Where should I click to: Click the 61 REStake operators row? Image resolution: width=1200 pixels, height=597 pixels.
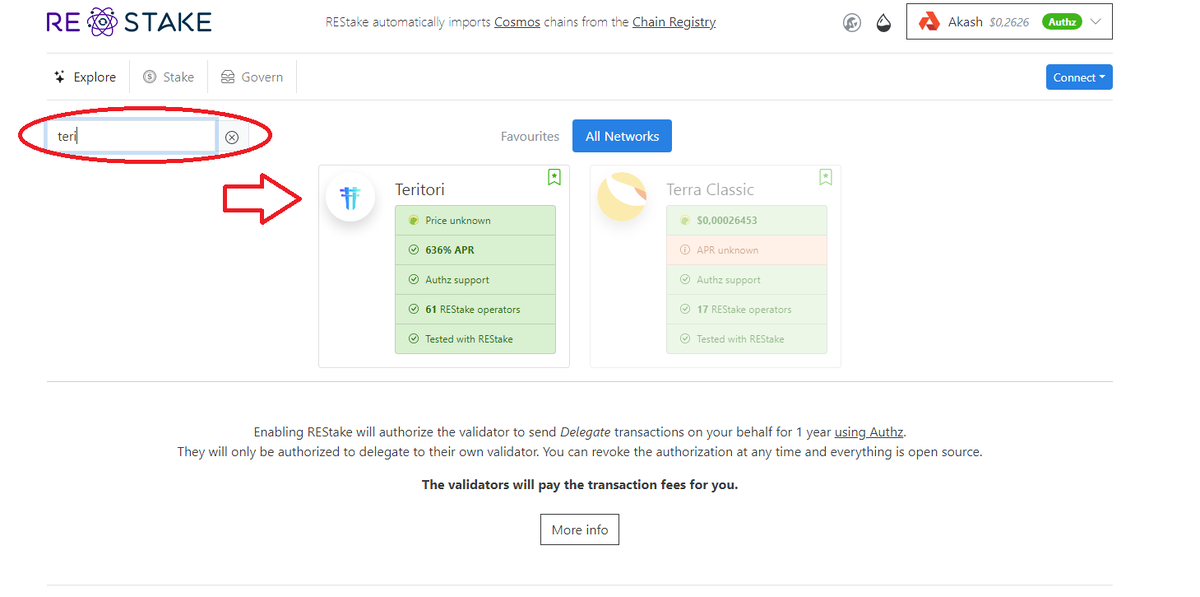click(475, 309)
